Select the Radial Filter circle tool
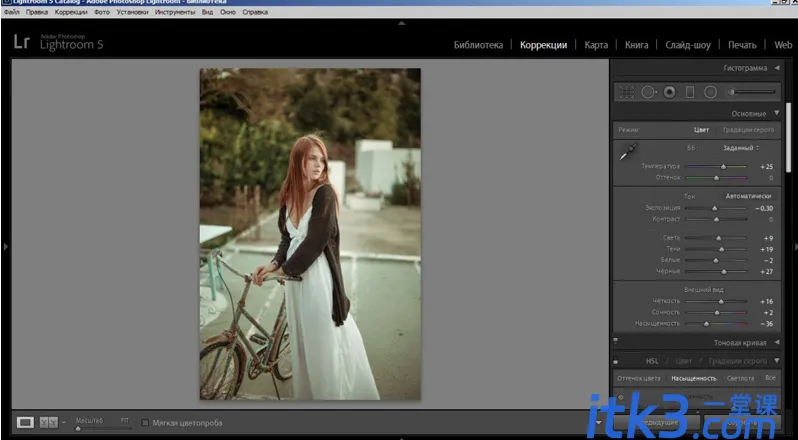This screenshot has width=798, height=440. click(710, 92)
